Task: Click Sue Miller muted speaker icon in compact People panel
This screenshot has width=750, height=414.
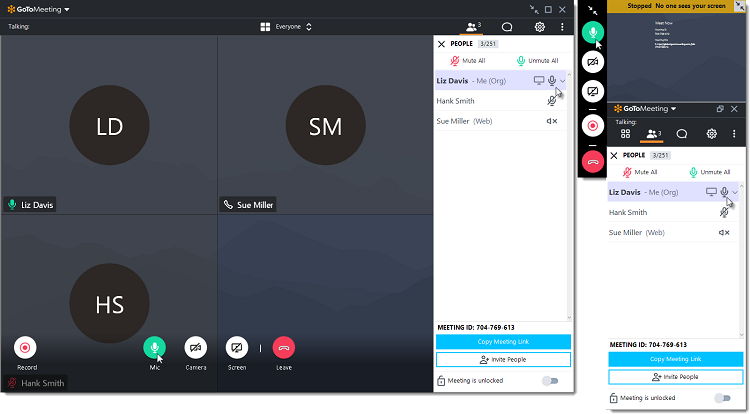Action: 724,232
